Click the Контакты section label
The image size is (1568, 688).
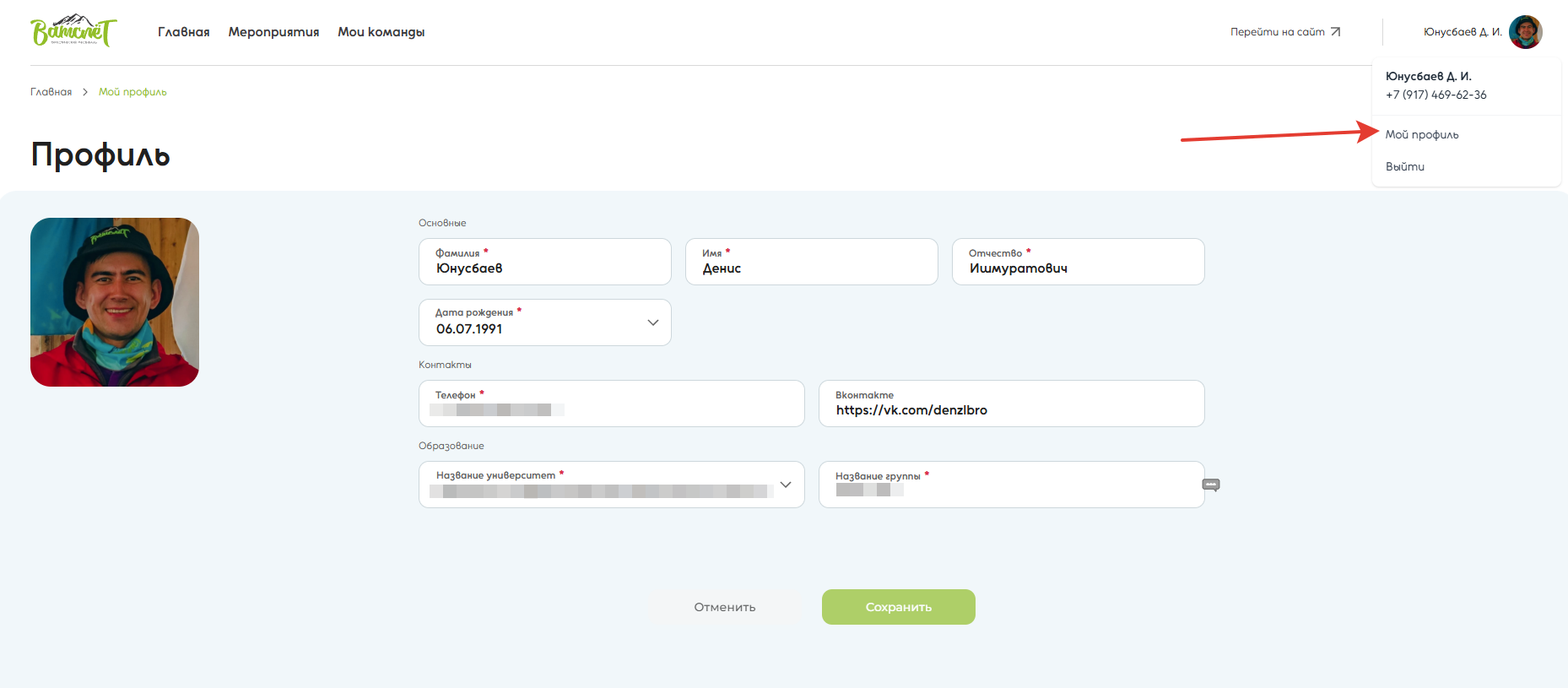pos(445,365)
